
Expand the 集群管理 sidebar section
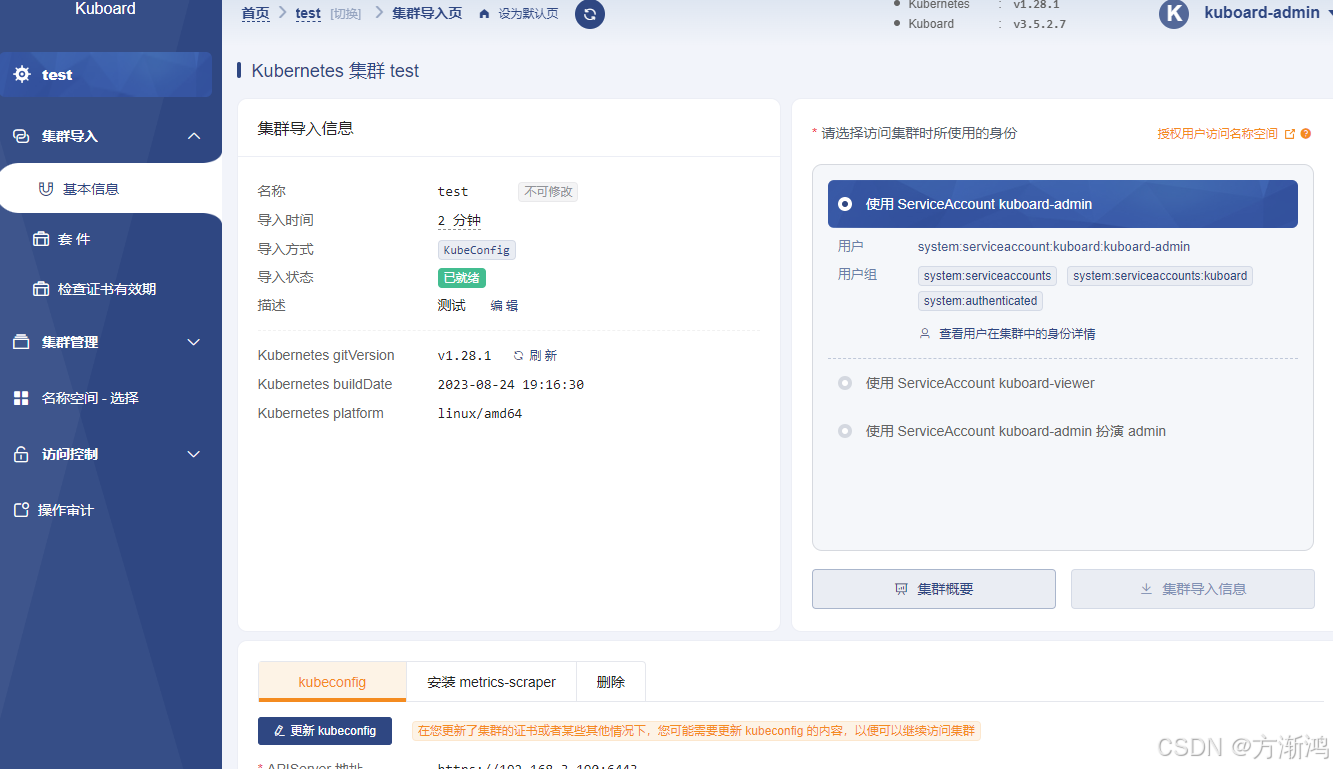click(194, 342)
